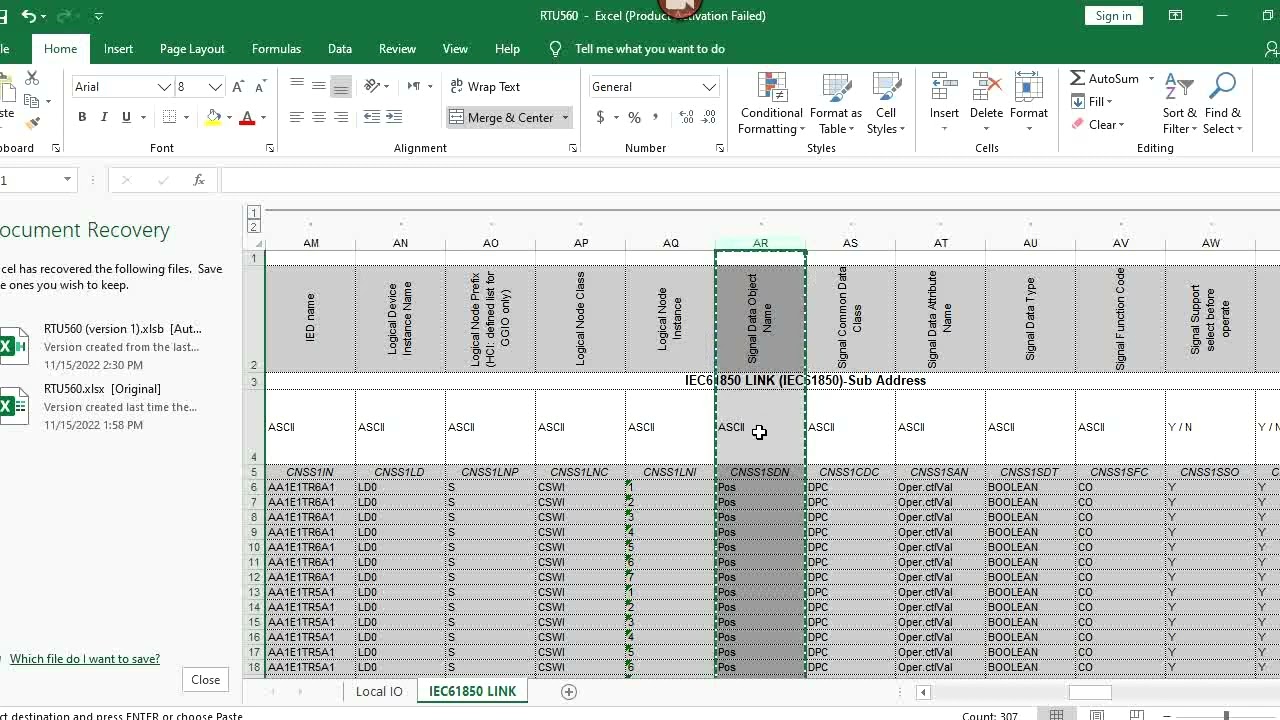
Task: Open the Merge & Center dropdown arrow
Action: [x=565, y=117]
